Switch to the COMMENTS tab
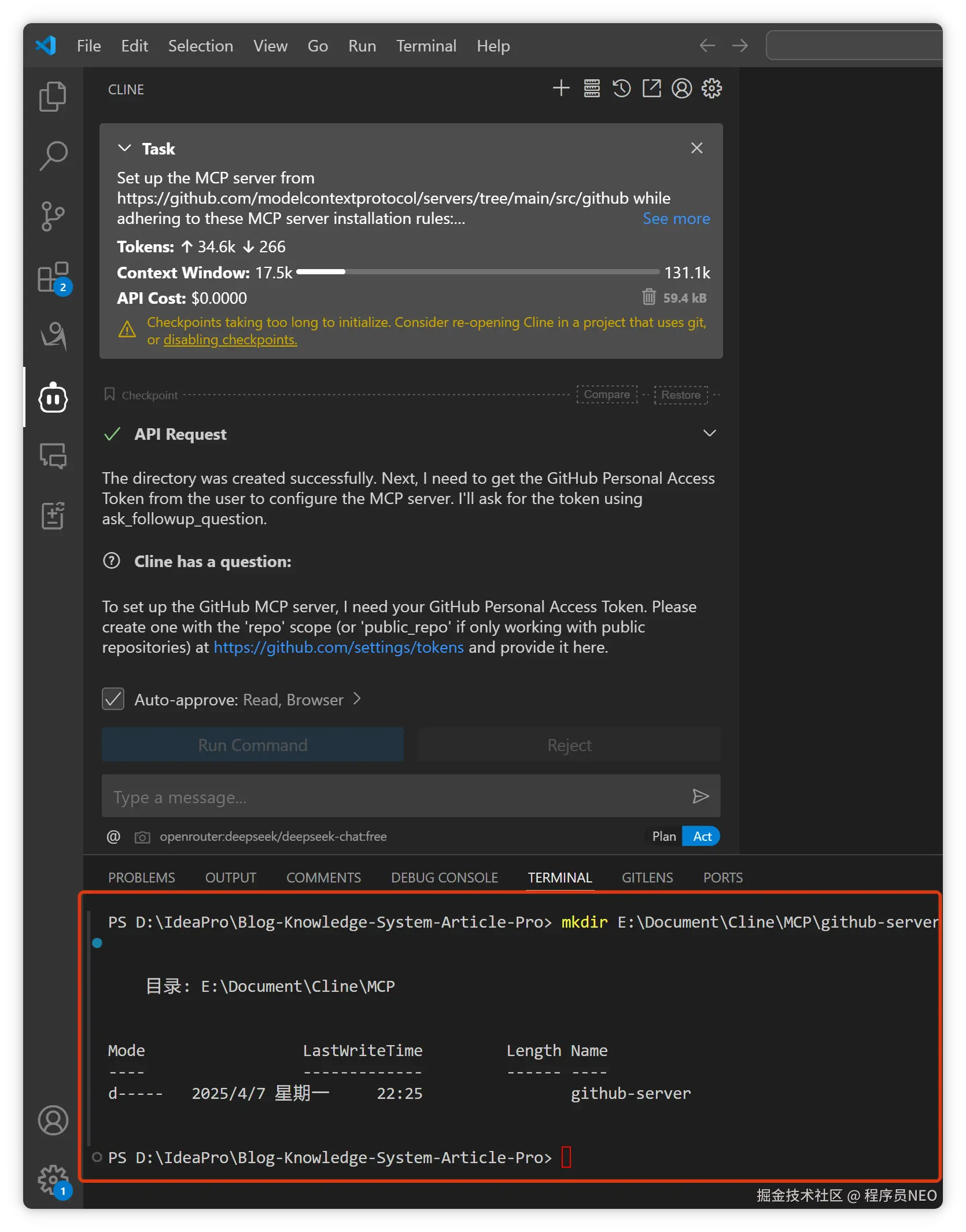 click(x=324, y=878)
